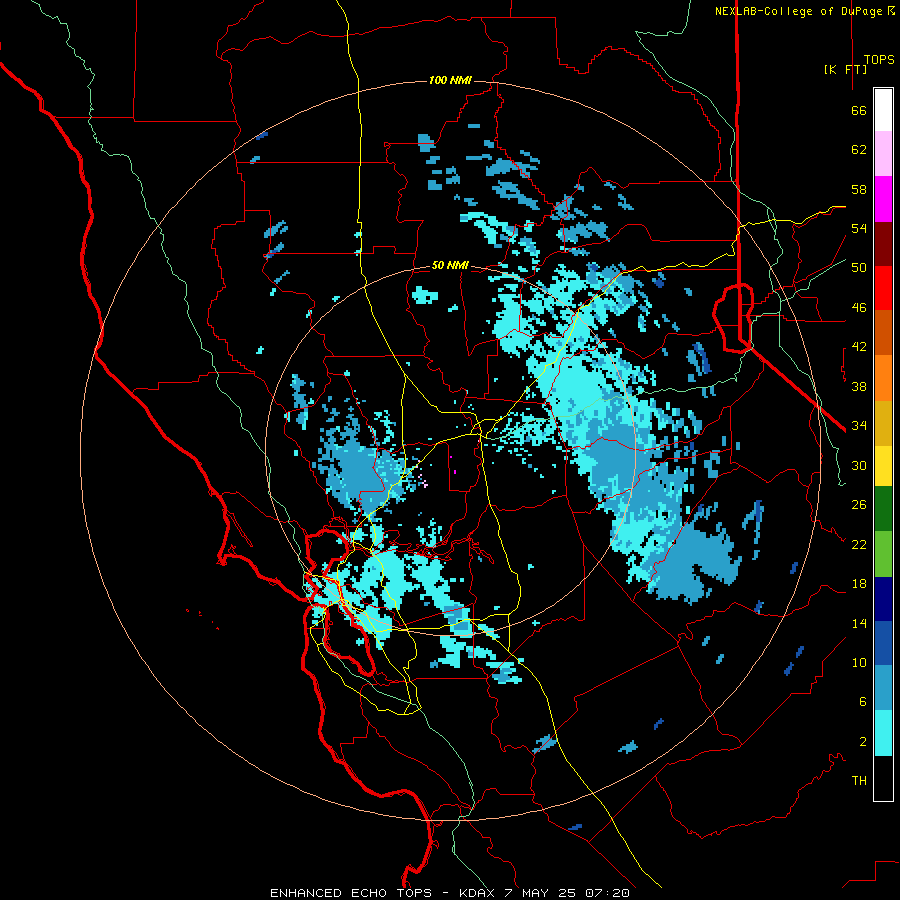Viewport: 900px width, 900px height.
Task: Click the 58 legend value
Action: click(x=859, y=189)
